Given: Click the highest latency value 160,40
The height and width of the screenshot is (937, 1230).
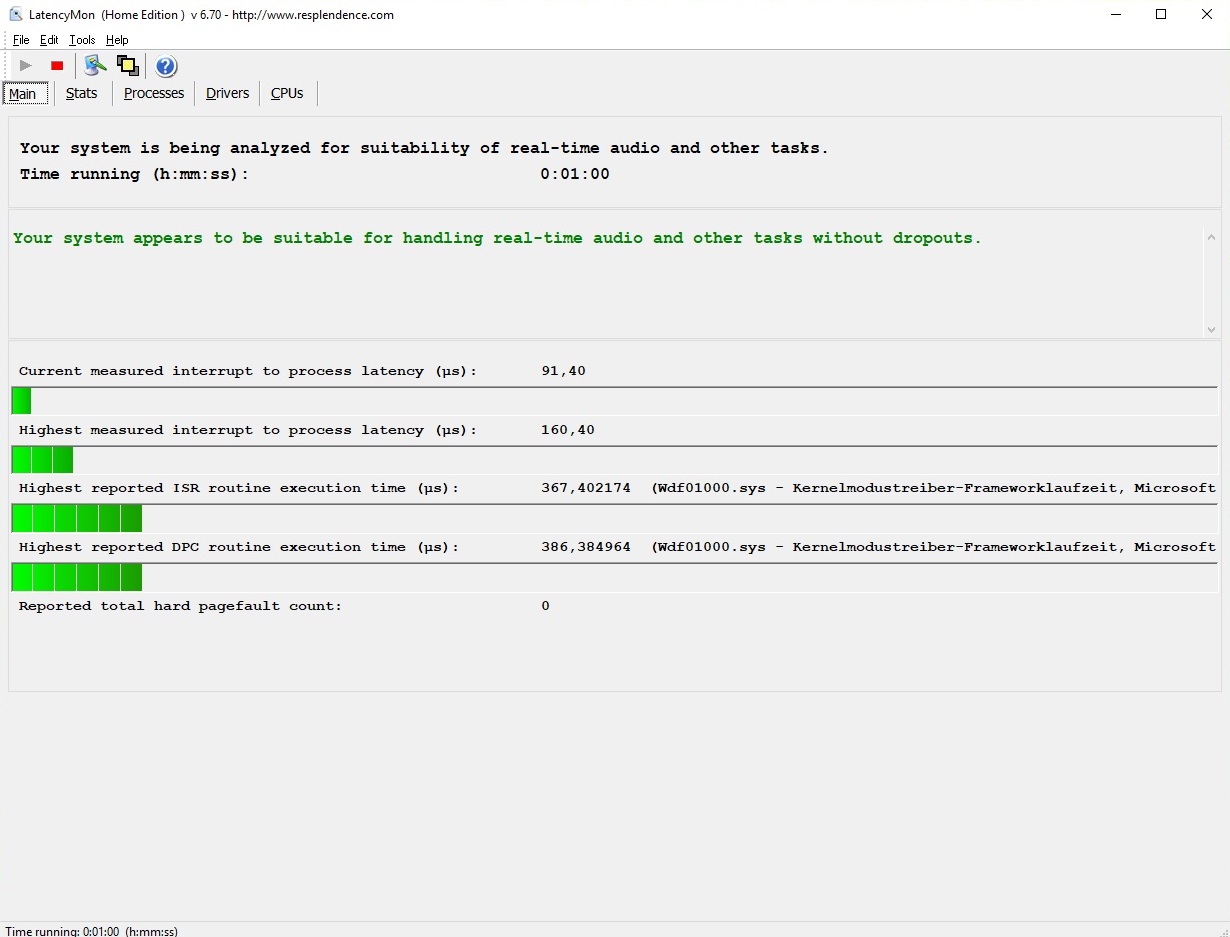Looking at the screenshot, I should (x=568, y=430).
